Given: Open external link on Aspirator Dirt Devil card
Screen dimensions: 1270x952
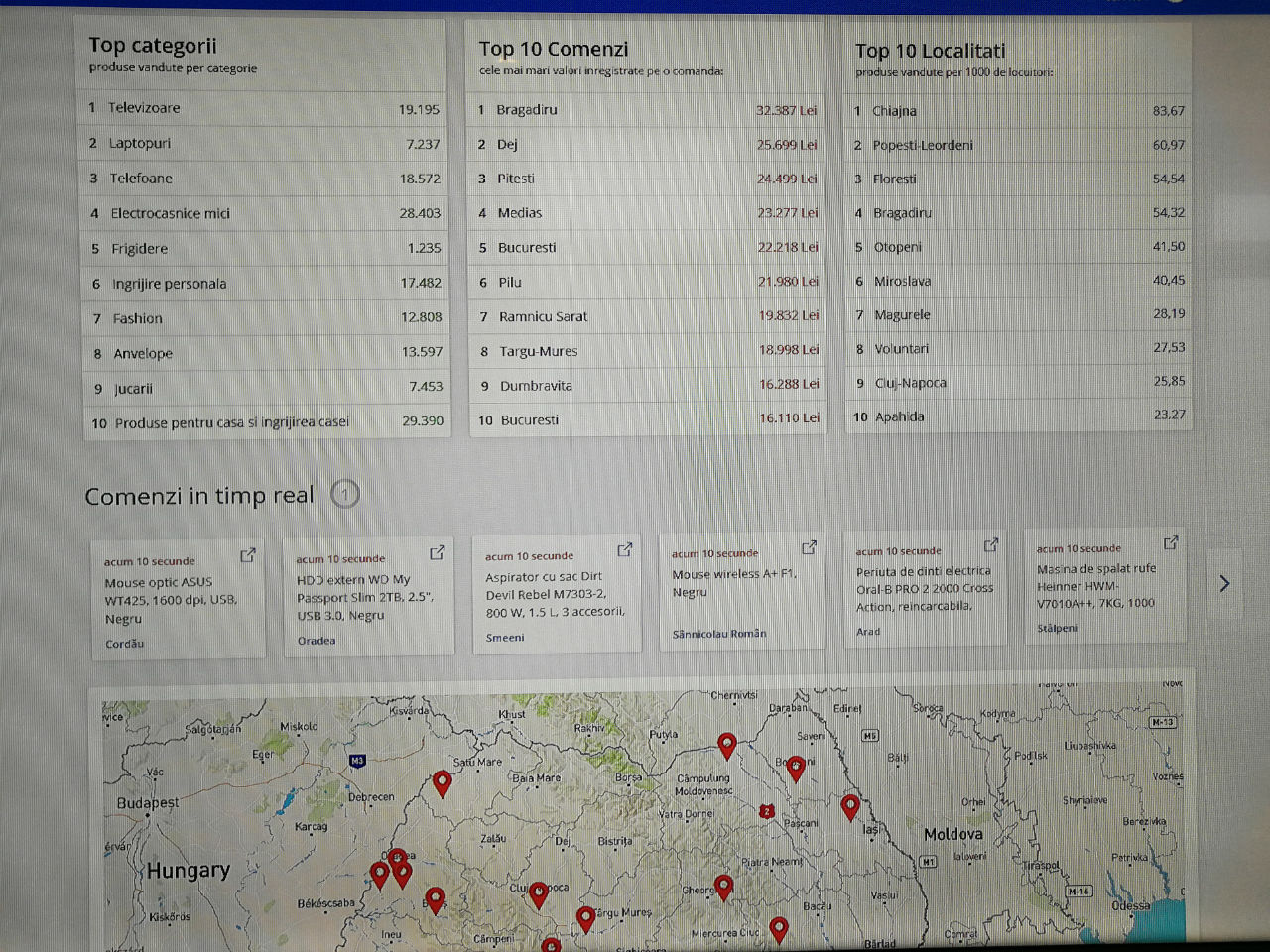Looking at the screenshot, I should (624, 549).
